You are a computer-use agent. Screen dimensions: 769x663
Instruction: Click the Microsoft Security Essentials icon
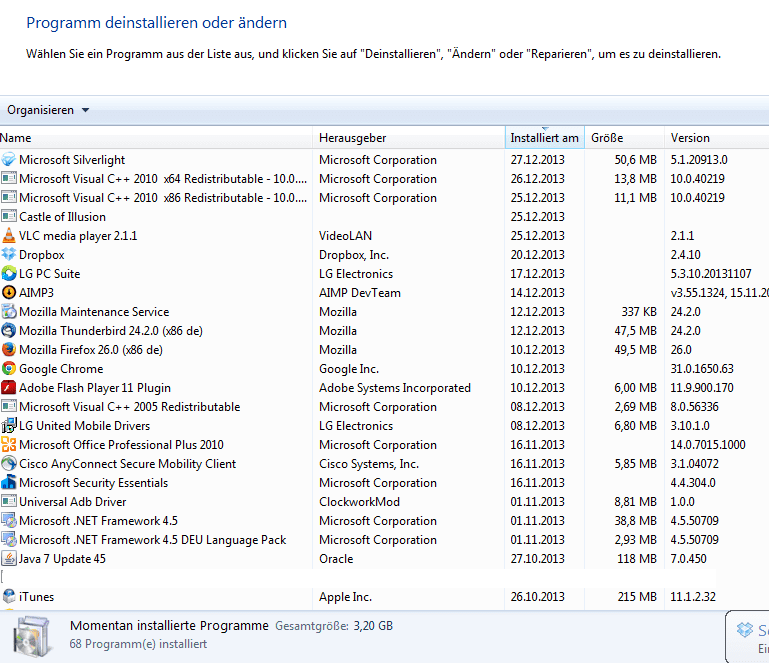(9, 483)
